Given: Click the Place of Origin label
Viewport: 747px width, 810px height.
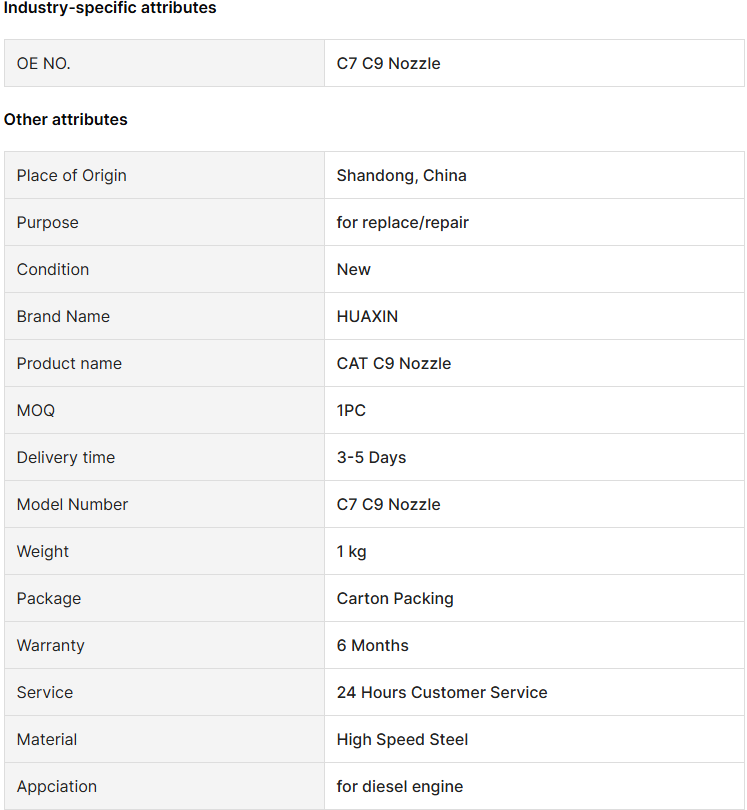Looking at the screenshot, I should coord(71,176).
